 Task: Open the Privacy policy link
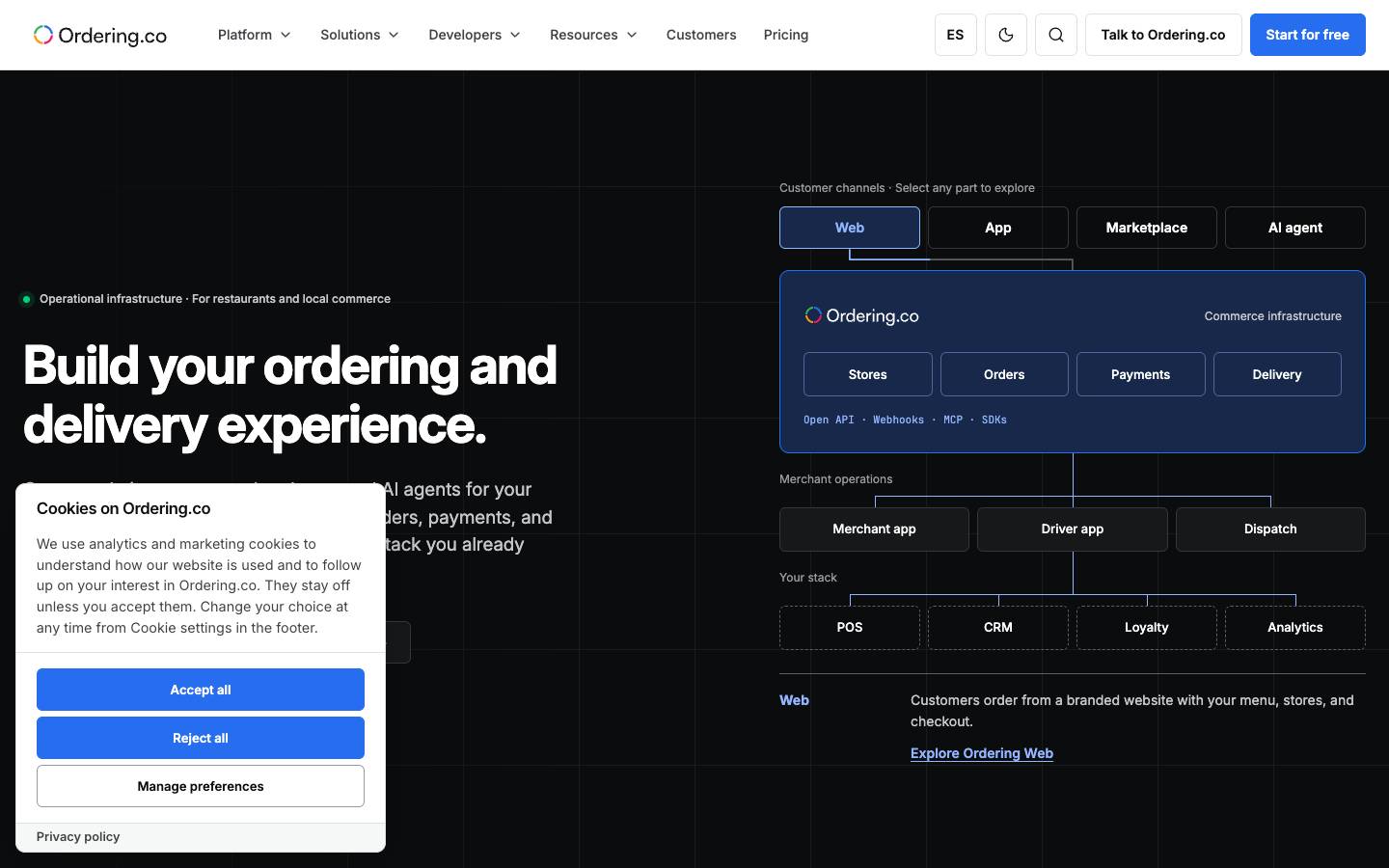pos(78,836)
